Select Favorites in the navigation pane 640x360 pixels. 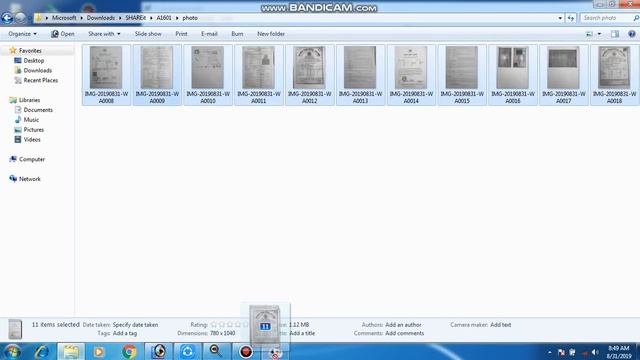30,51
